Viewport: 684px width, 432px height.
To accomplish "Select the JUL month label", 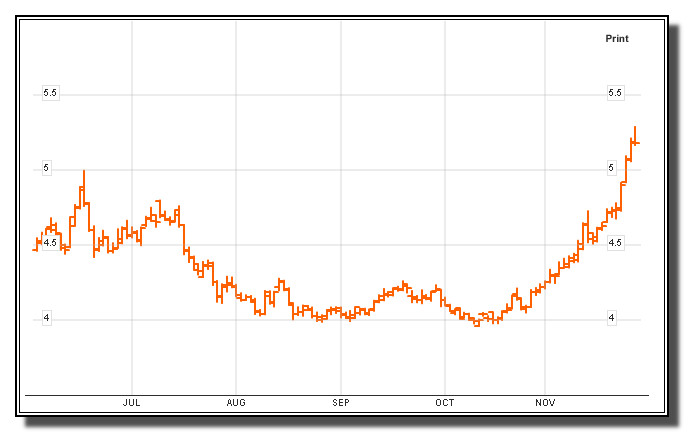I will tap(131, 402).
